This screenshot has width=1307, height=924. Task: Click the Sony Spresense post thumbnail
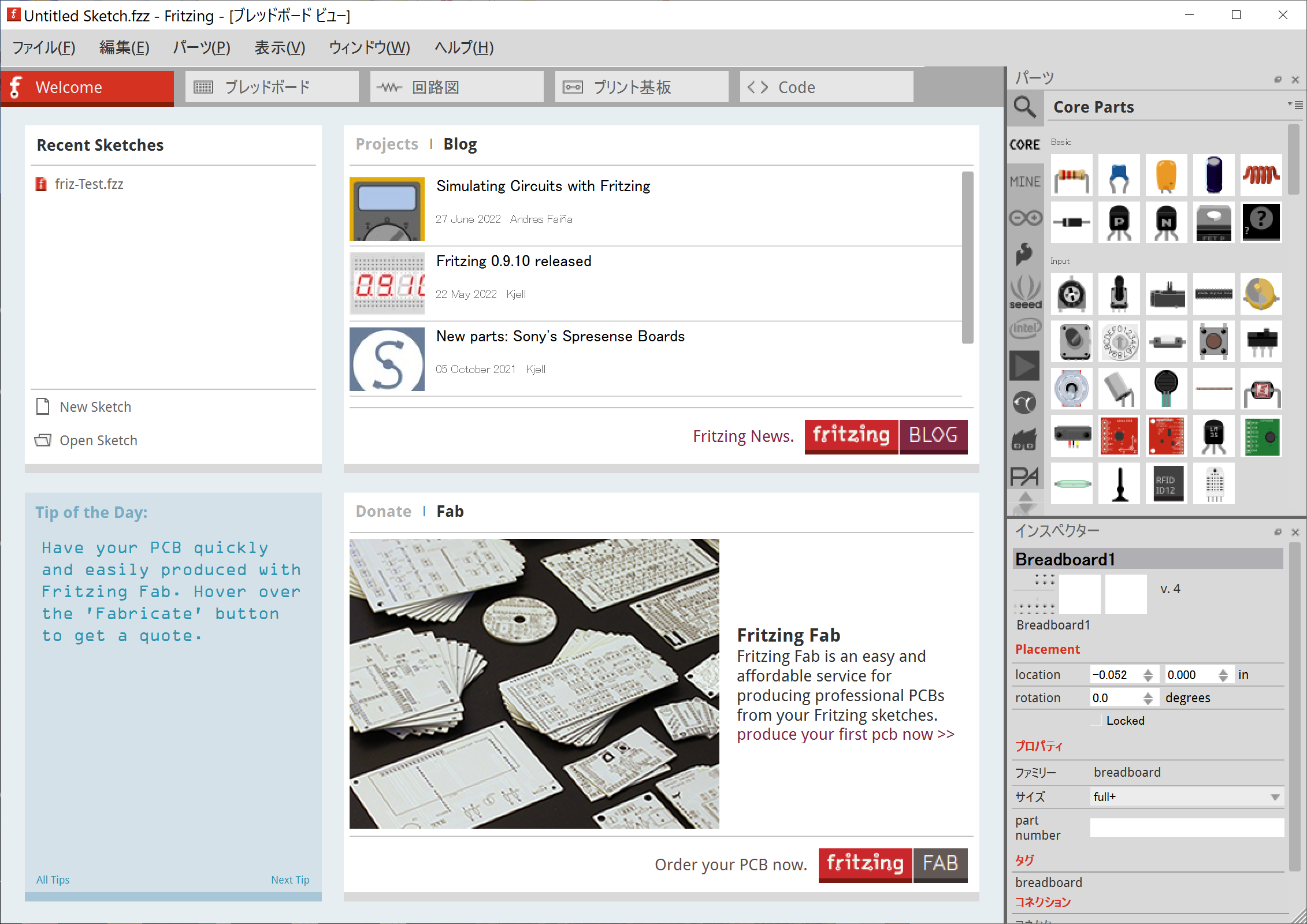[x=387, y=359]
